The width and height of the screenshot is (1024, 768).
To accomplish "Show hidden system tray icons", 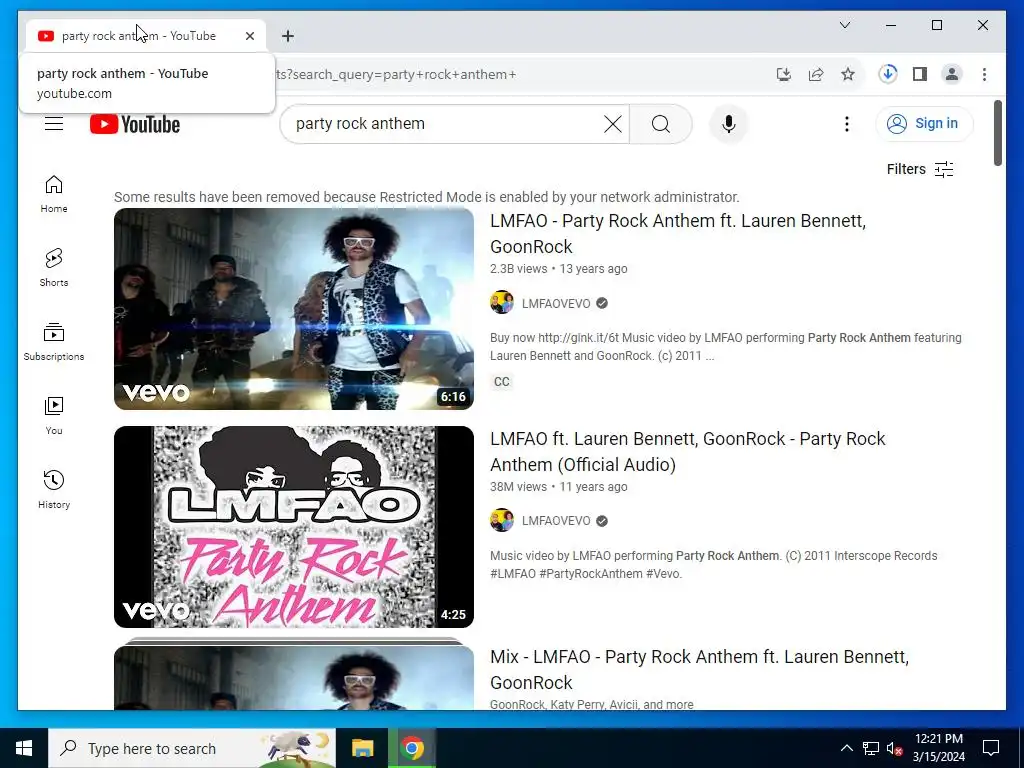I will coord(846,748).
